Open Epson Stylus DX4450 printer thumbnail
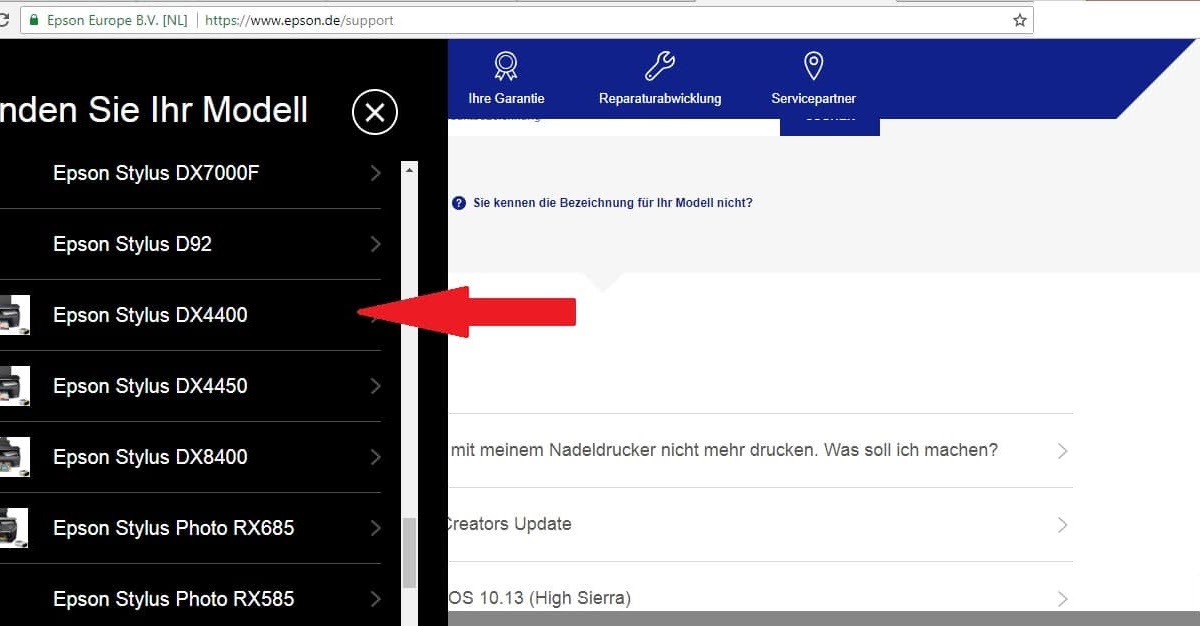 click(14, 386)
